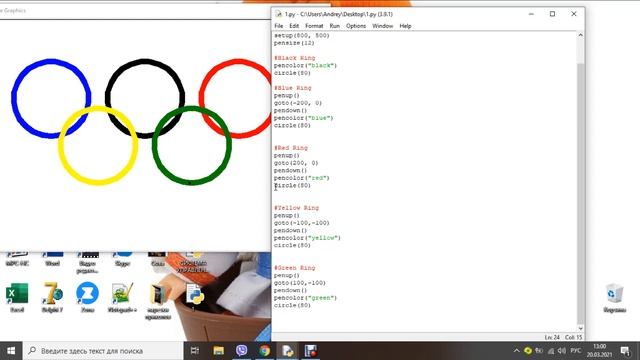Viewport: 640px width, 360px height.
Task: Click the #Blue Ring comment line
Action: coord(292,88)
